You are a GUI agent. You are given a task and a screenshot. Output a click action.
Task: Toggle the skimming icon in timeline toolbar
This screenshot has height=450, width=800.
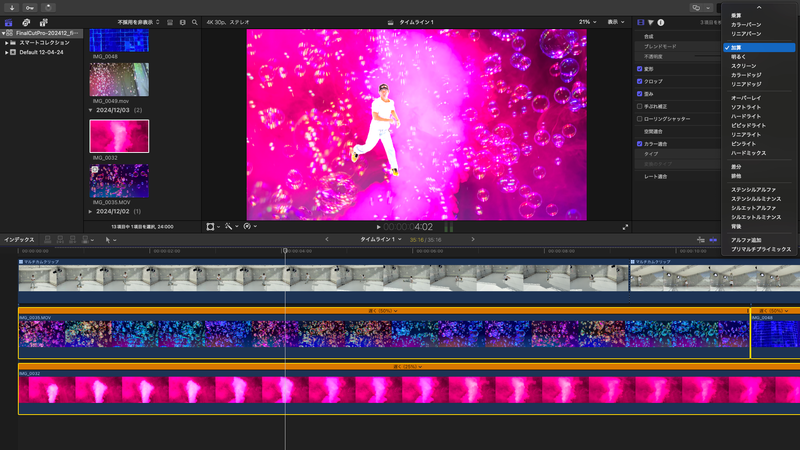pyautogui.click(x=701, y=240)
